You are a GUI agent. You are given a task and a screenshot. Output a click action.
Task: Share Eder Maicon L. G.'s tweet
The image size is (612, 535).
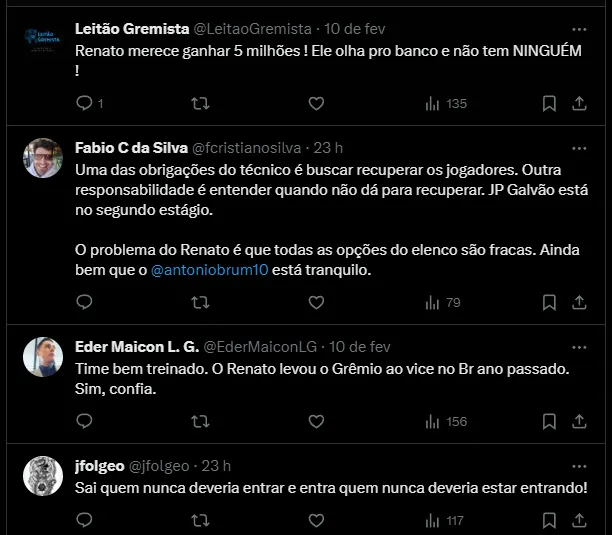point(579,421)
